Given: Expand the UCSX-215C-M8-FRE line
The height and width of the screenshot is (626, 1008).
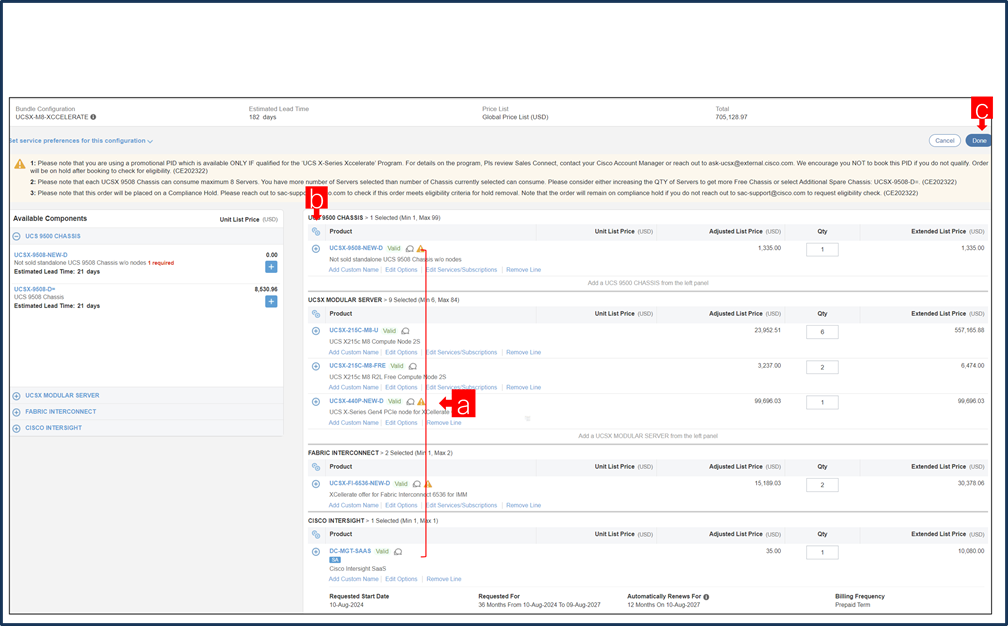Looking at the screenshot, I should [316, 366].
